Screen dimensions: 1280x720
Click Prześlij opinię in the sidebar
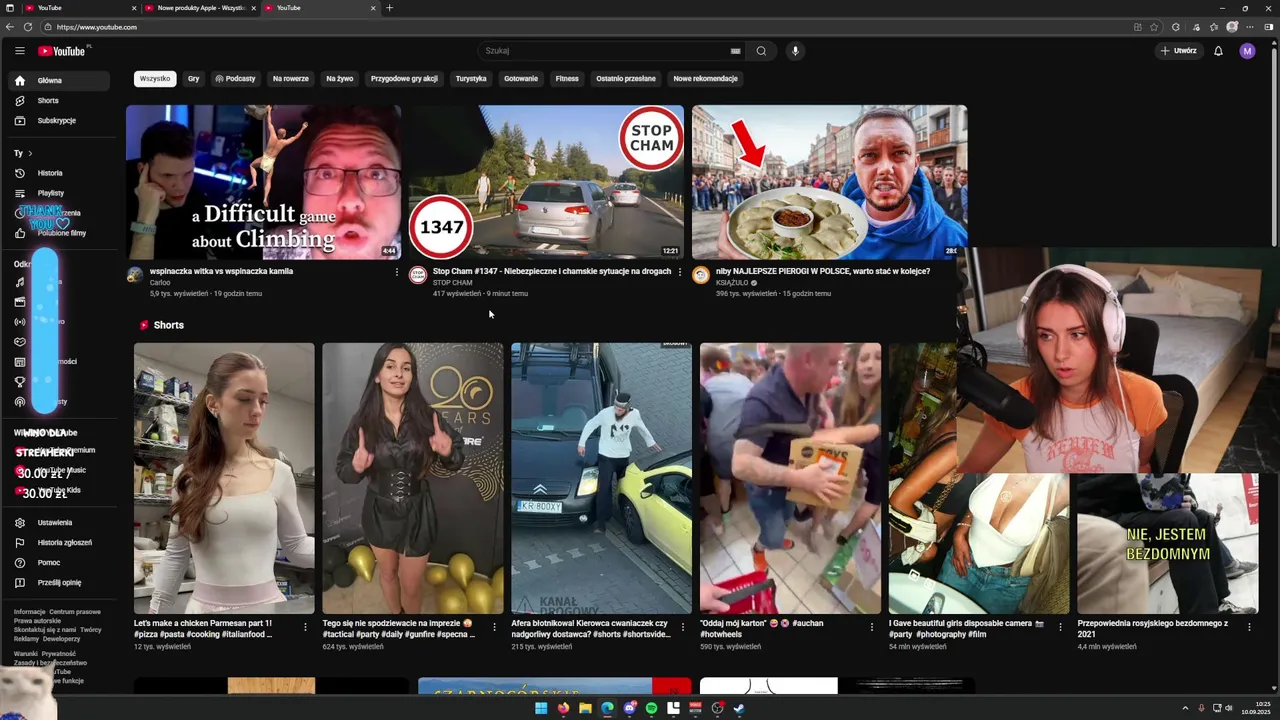coord(60,583)
